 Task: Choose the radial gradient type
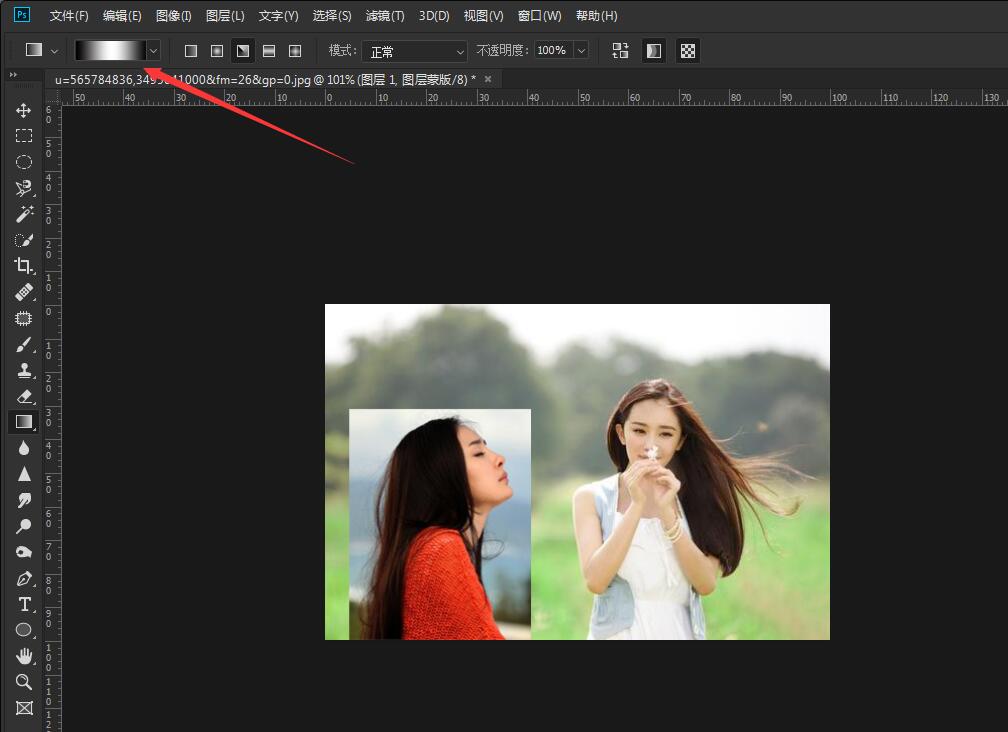217,51
